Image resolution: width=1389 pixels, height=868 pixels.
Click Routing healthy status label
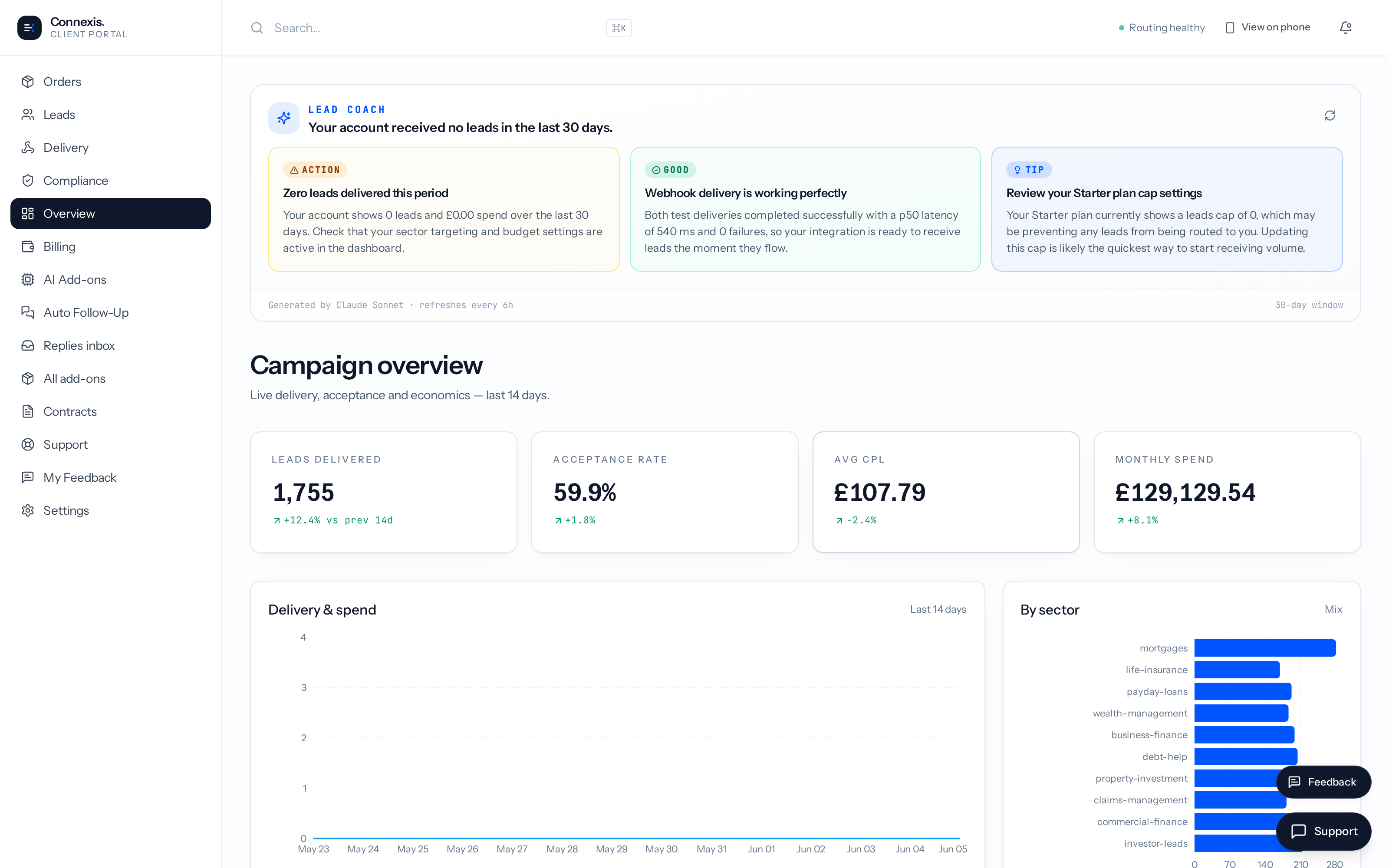pyautogui.click(x=1166, y=27)
